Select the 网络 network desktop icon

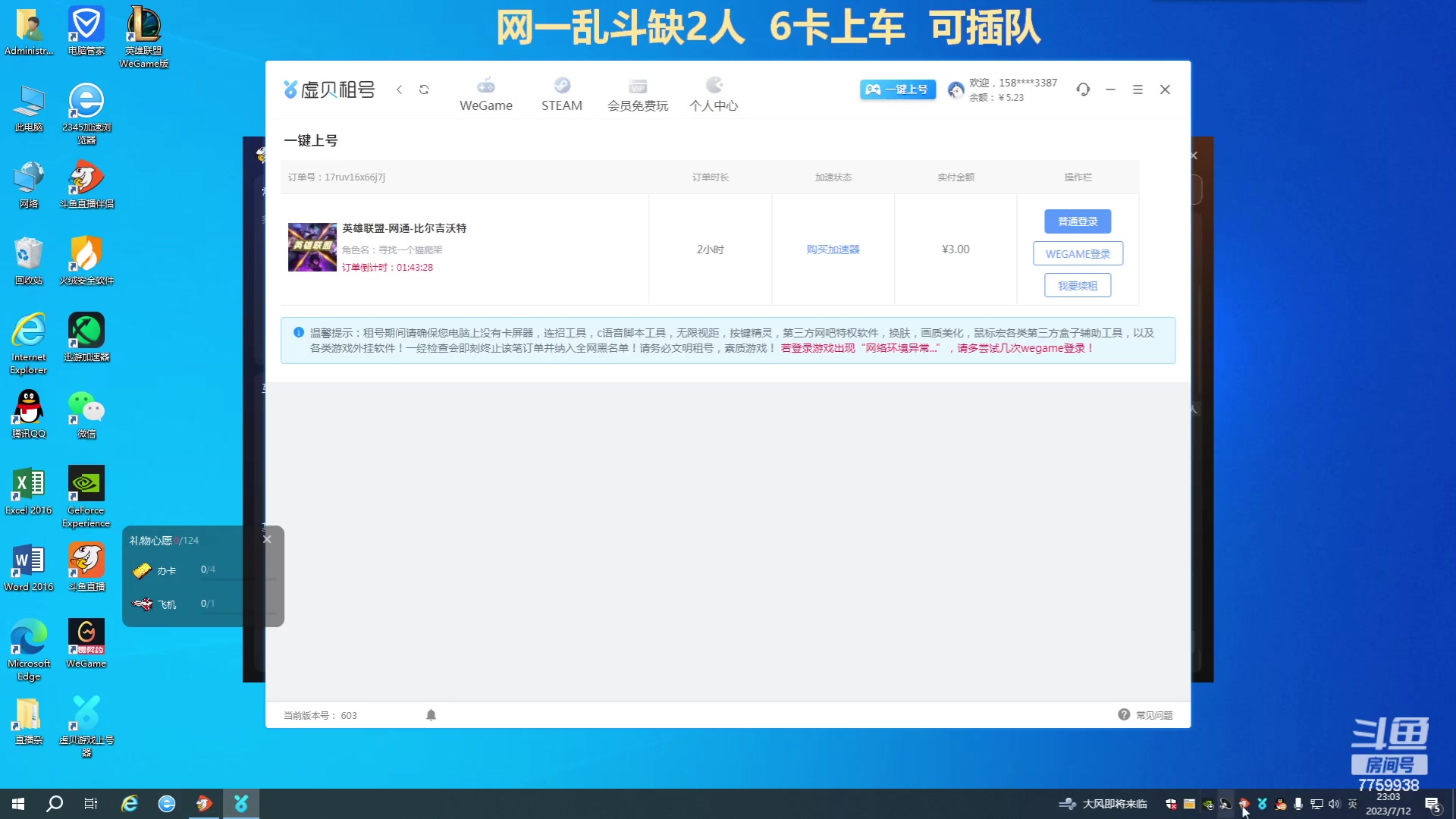(x=29, y=184)
